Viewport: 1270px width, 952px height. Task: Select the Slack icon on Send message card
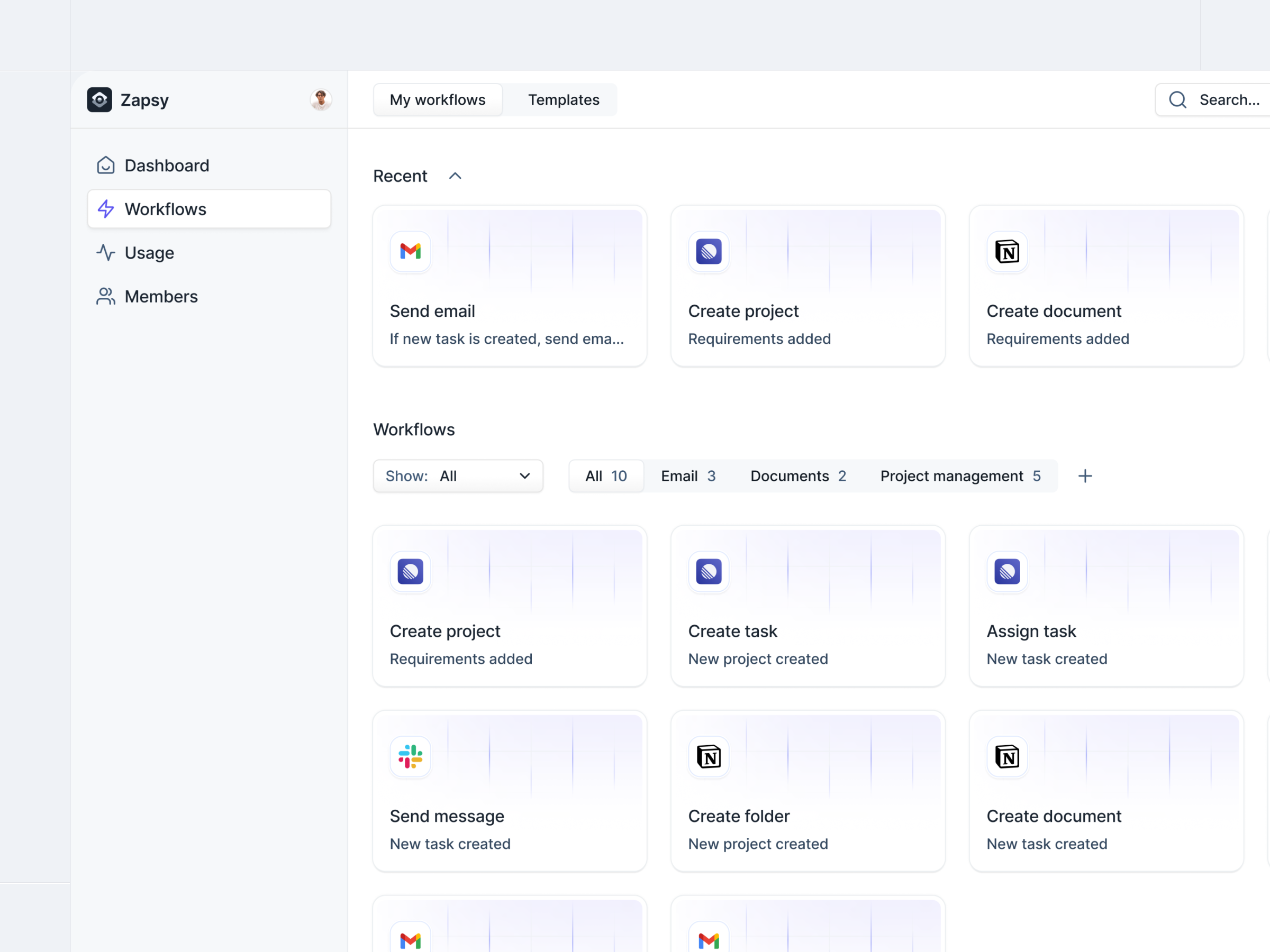coord(410,756)
